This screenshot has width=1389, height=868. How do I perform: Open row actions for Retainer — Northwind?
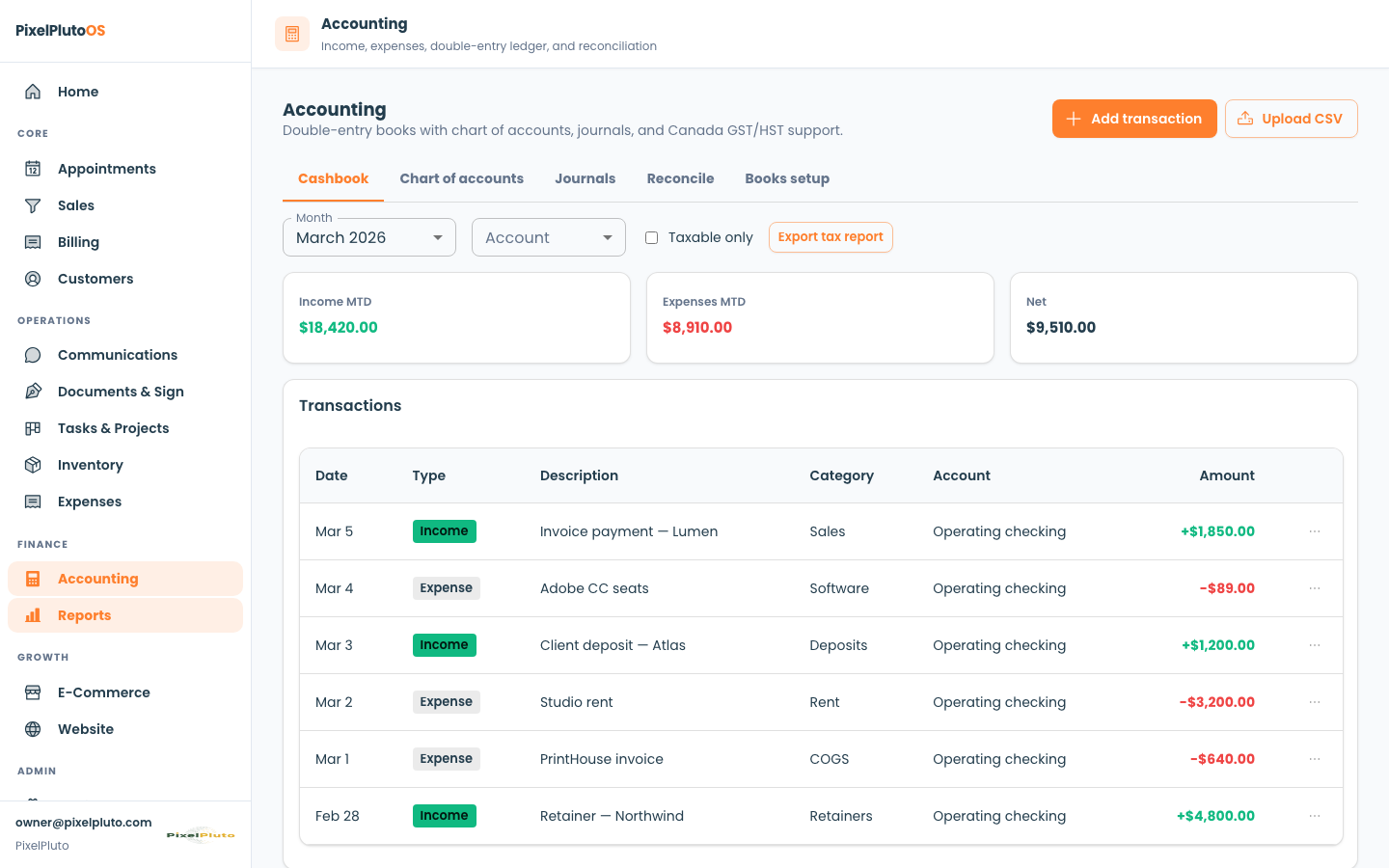point(1315,816)
